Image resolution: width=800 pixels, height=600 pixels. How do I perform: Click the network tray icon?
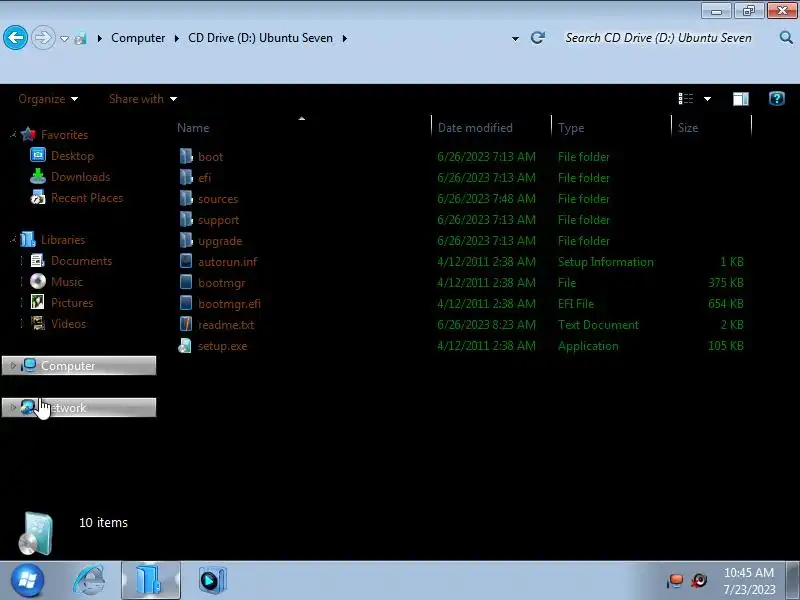675,581
